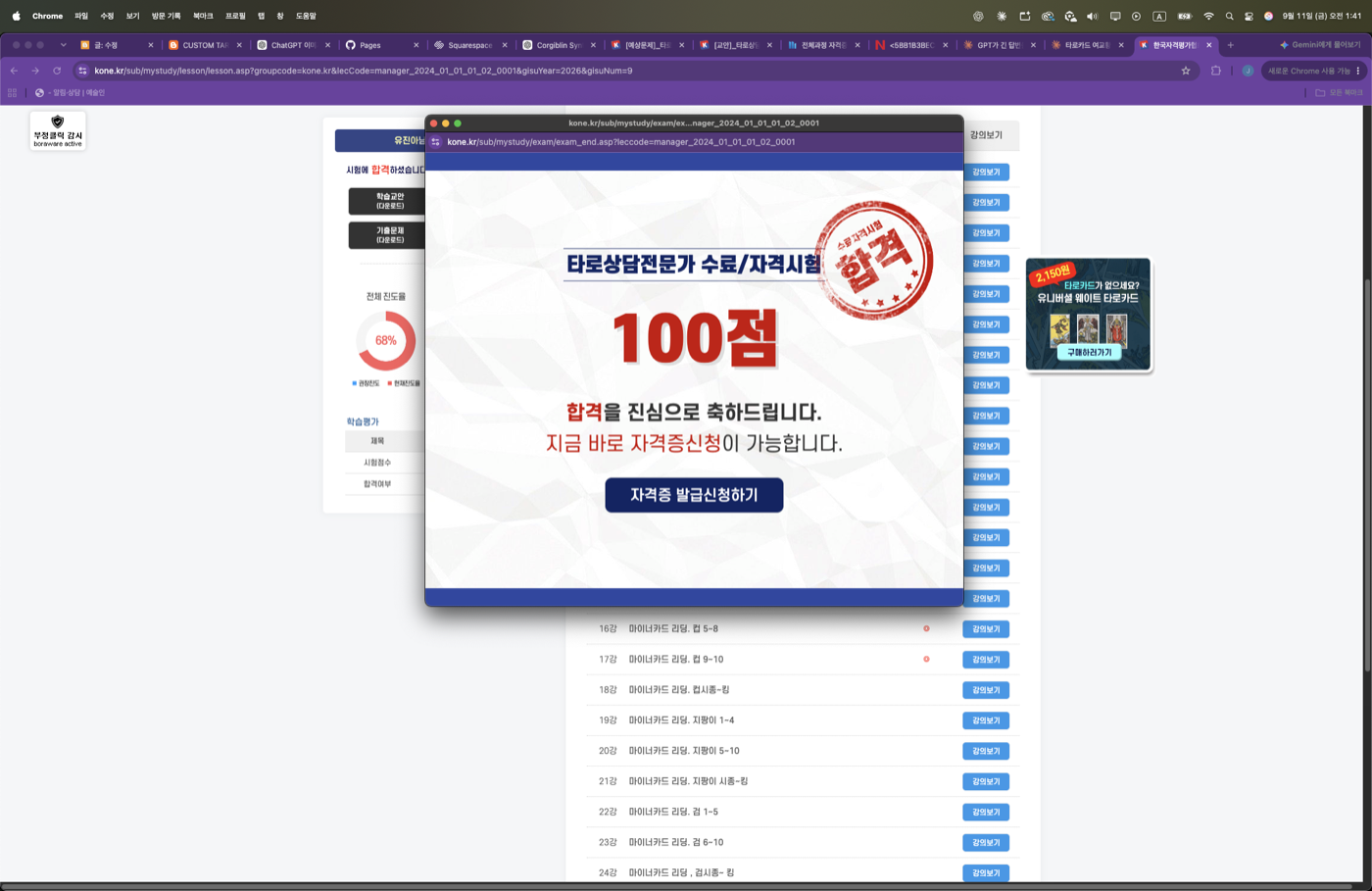This screenshot has height=891, width=1372.
Task: Open the 알림·상담 bookmark
Action: [71, 92]
